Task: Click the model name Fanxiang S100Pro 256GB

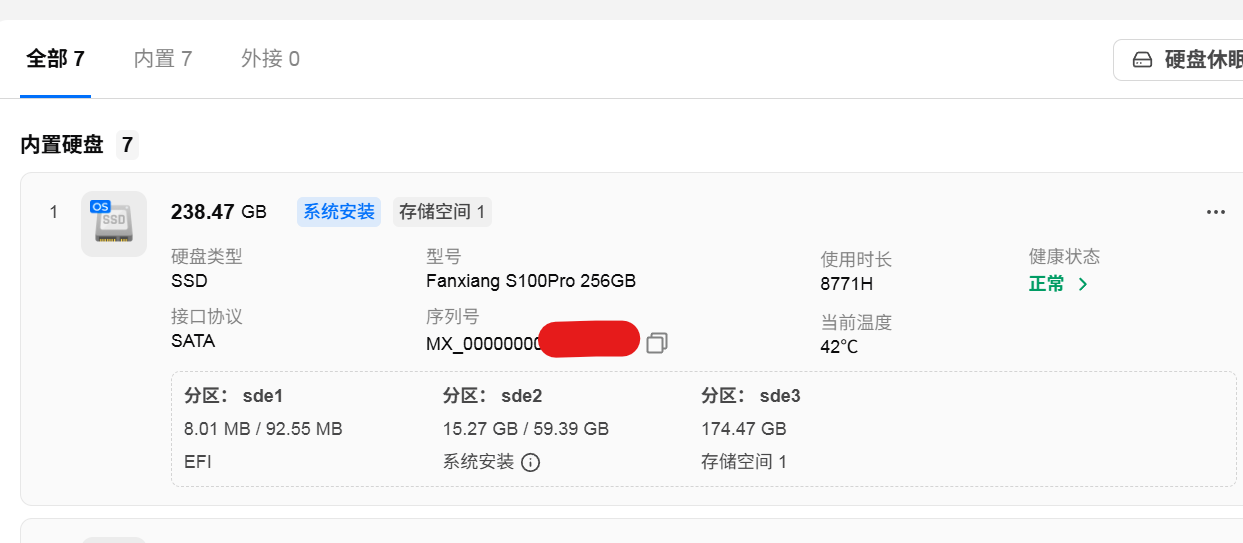Action: click(531, 281)
